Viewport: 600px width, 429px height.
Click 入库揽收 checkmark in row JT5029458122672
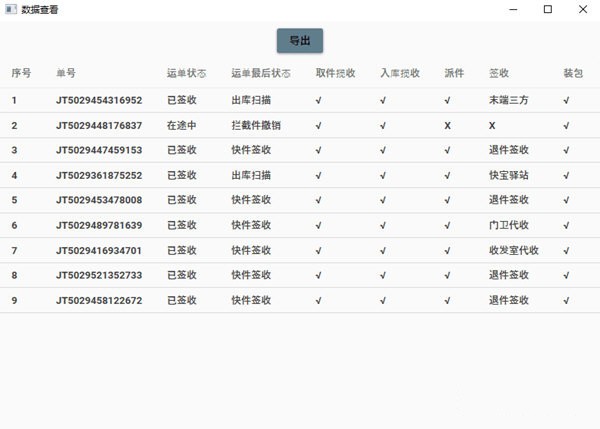(383, 300)
